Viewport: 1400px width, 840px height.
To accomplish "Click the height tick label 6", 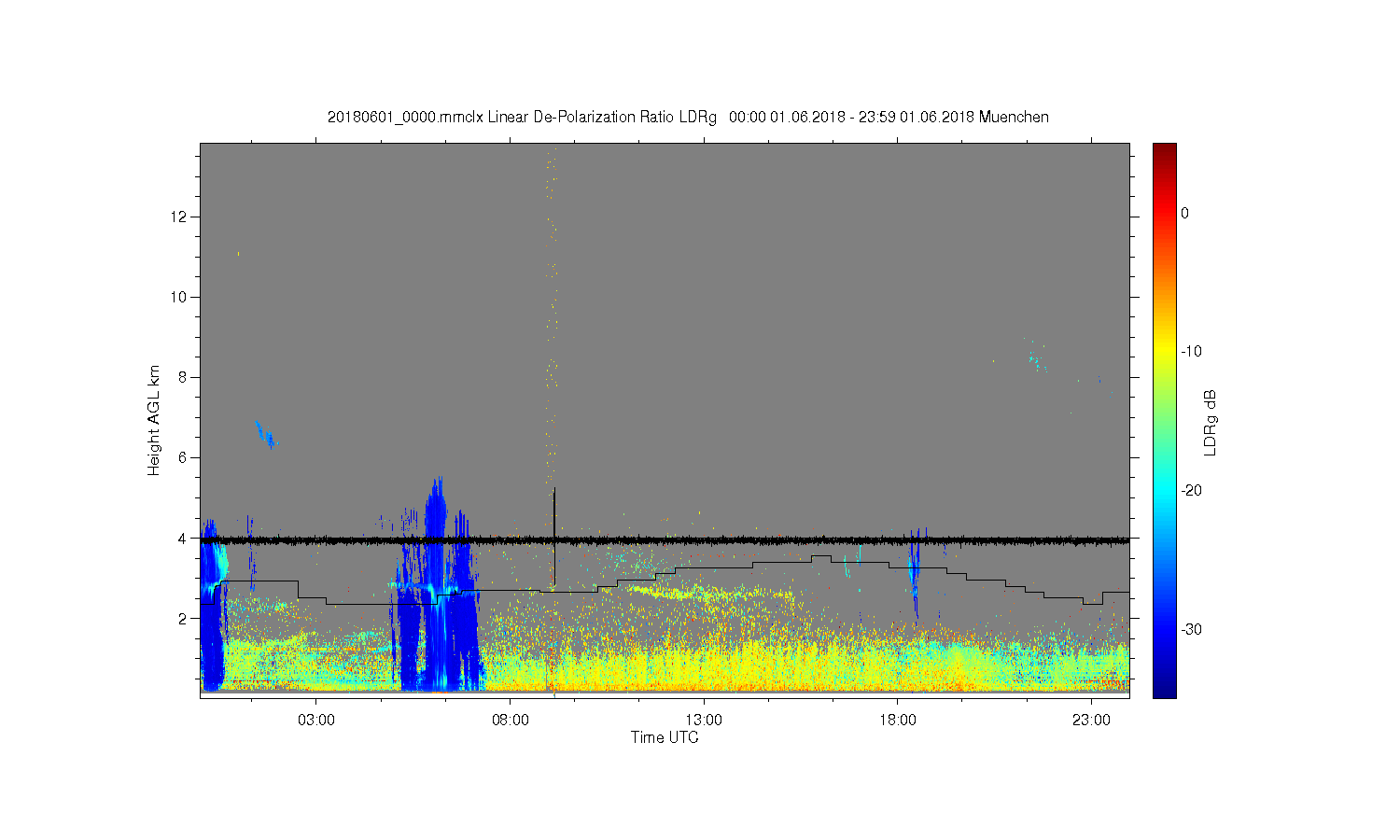I will point(183,457).
